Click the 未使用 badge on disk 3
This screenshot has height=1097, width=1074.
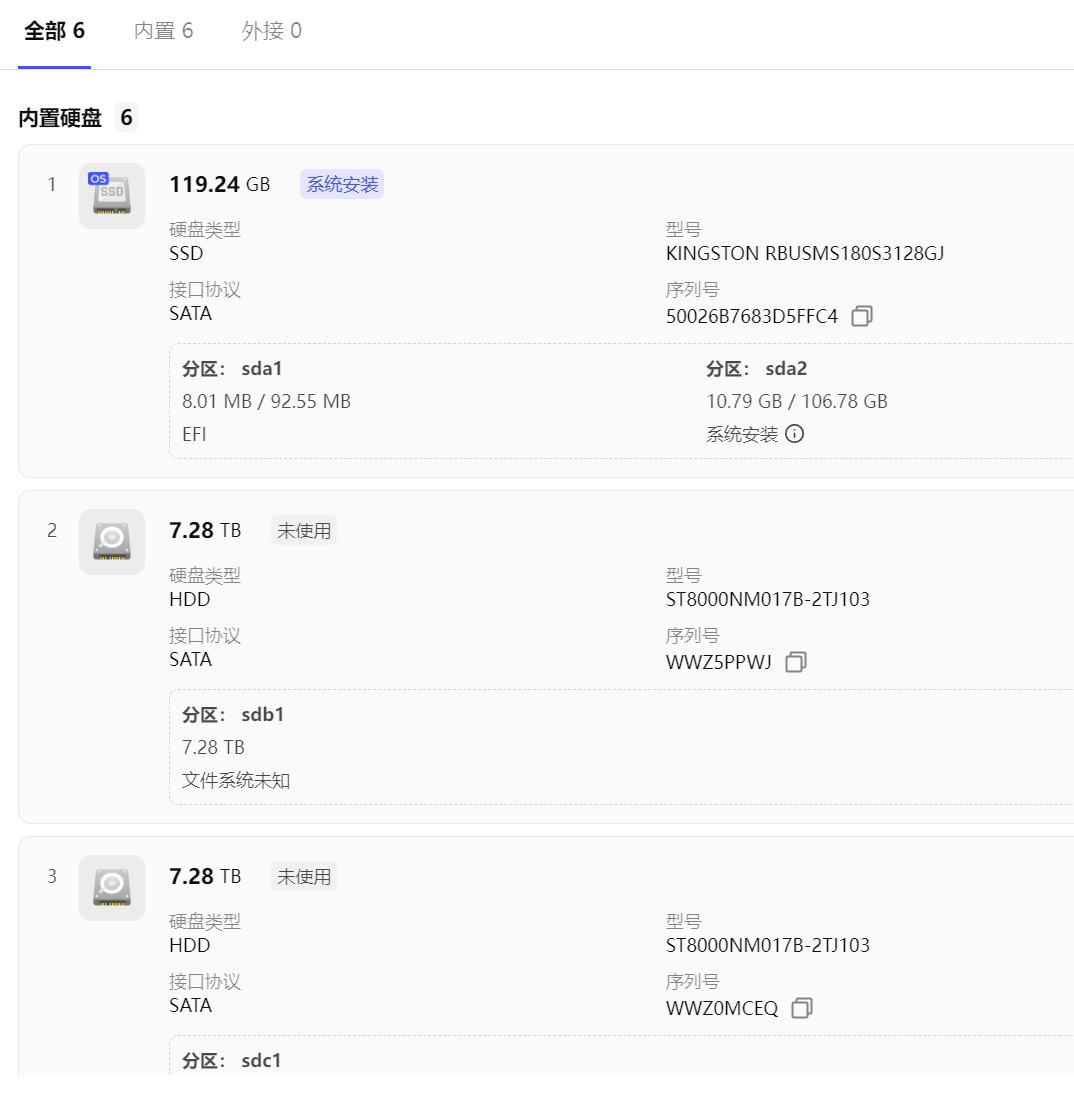304,877
